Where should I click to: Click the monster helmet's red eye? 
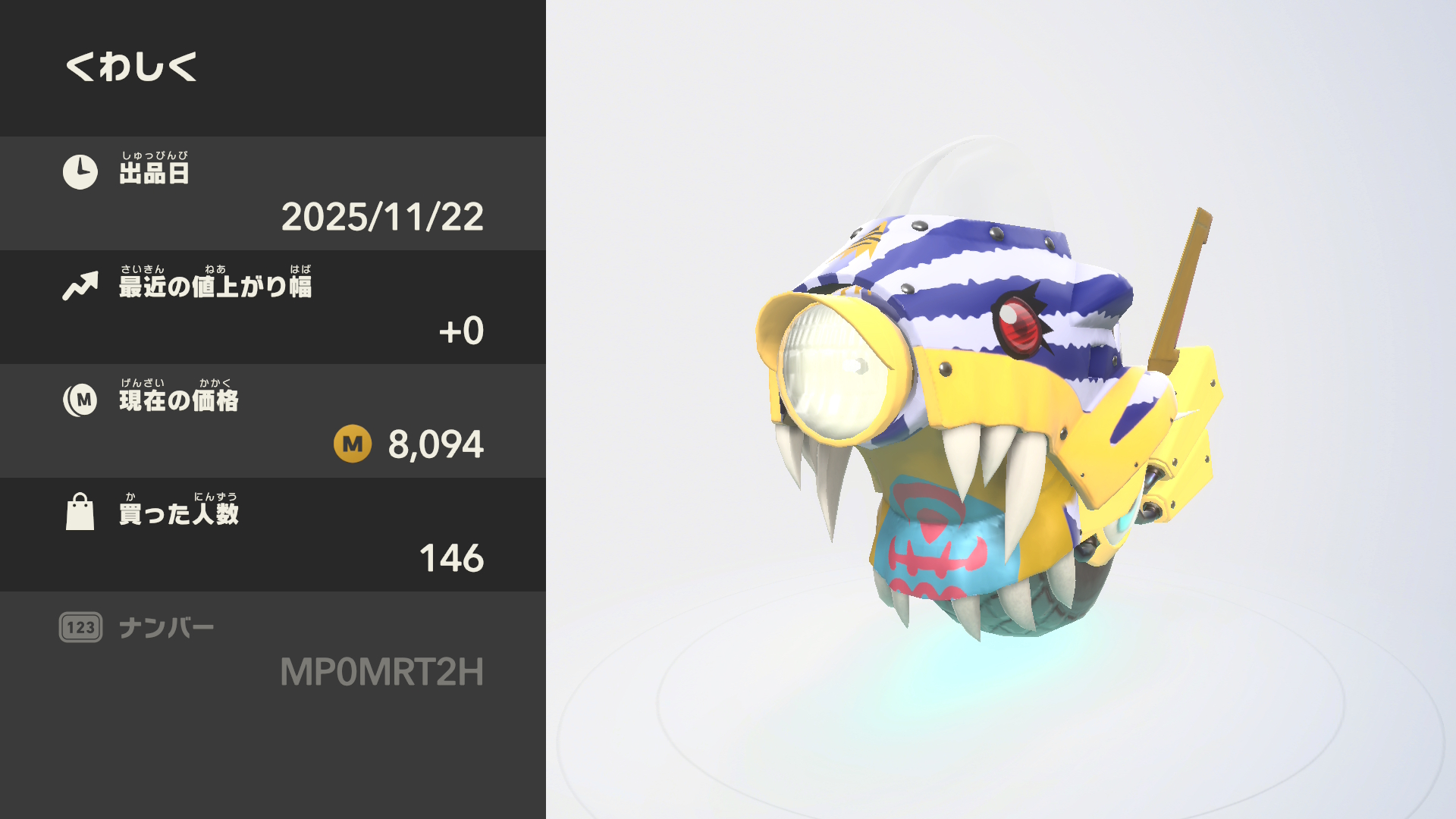1018,325
